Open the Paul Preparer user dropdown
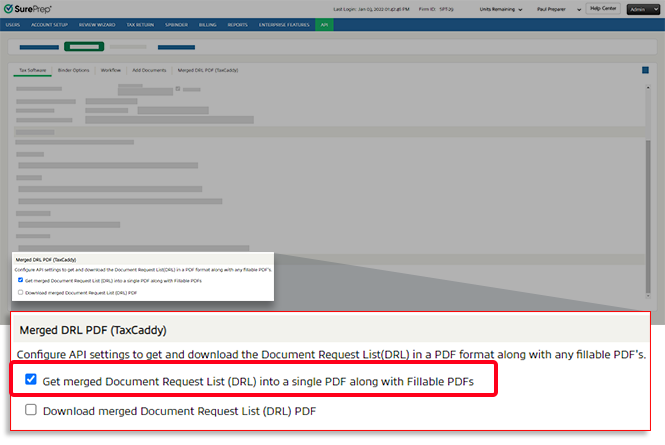 coord(559,9)
